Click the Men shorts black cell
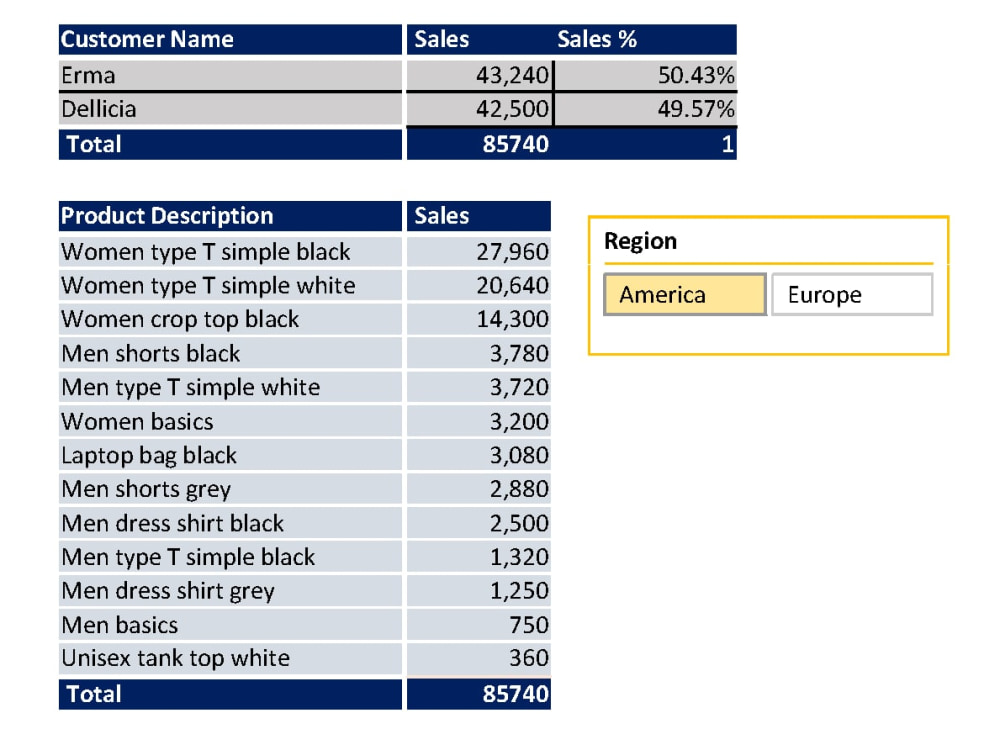Screen dimensions: 1000x750 (x=230, y=353)
